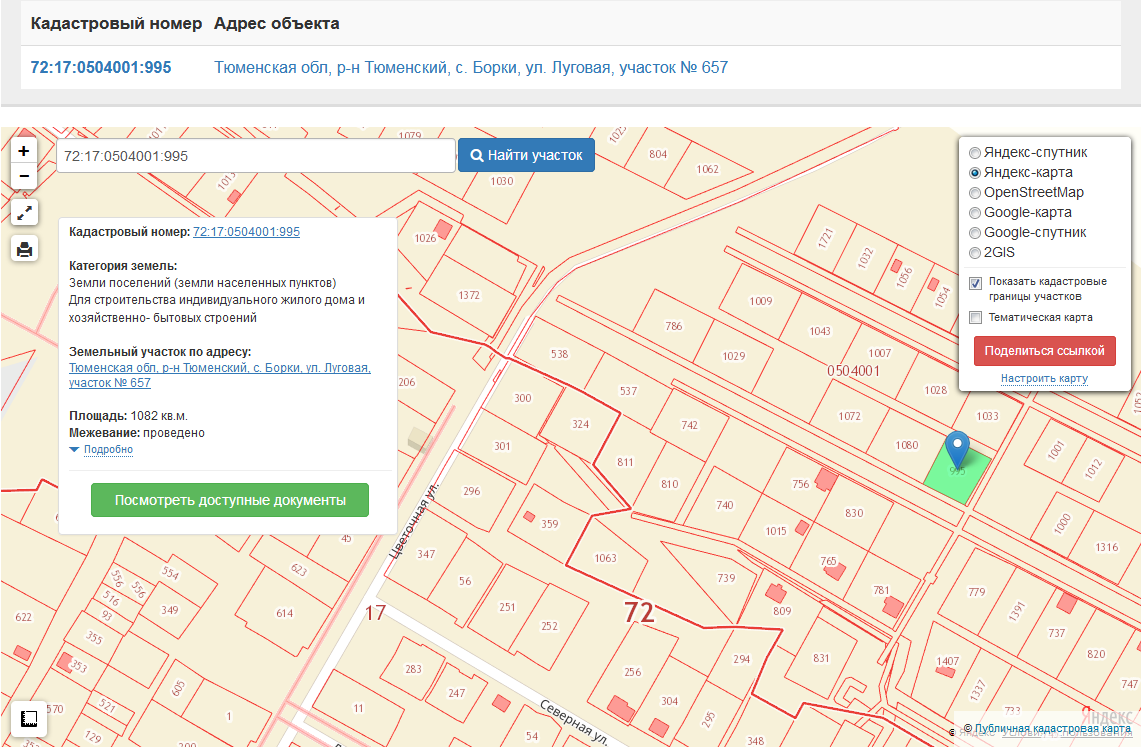Screen dimensions: 1142x749
Task: Open 72:17:0504001:995 link in table row
Action: (101, 68)
